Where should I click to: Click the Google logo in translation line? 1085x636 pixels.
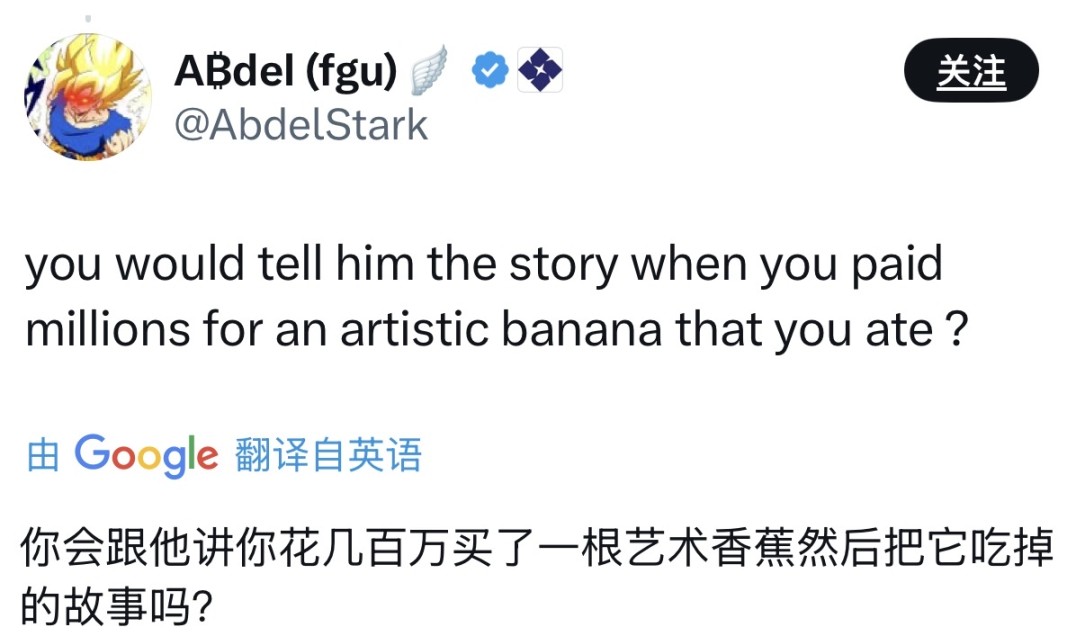click(x=146, y=455)
